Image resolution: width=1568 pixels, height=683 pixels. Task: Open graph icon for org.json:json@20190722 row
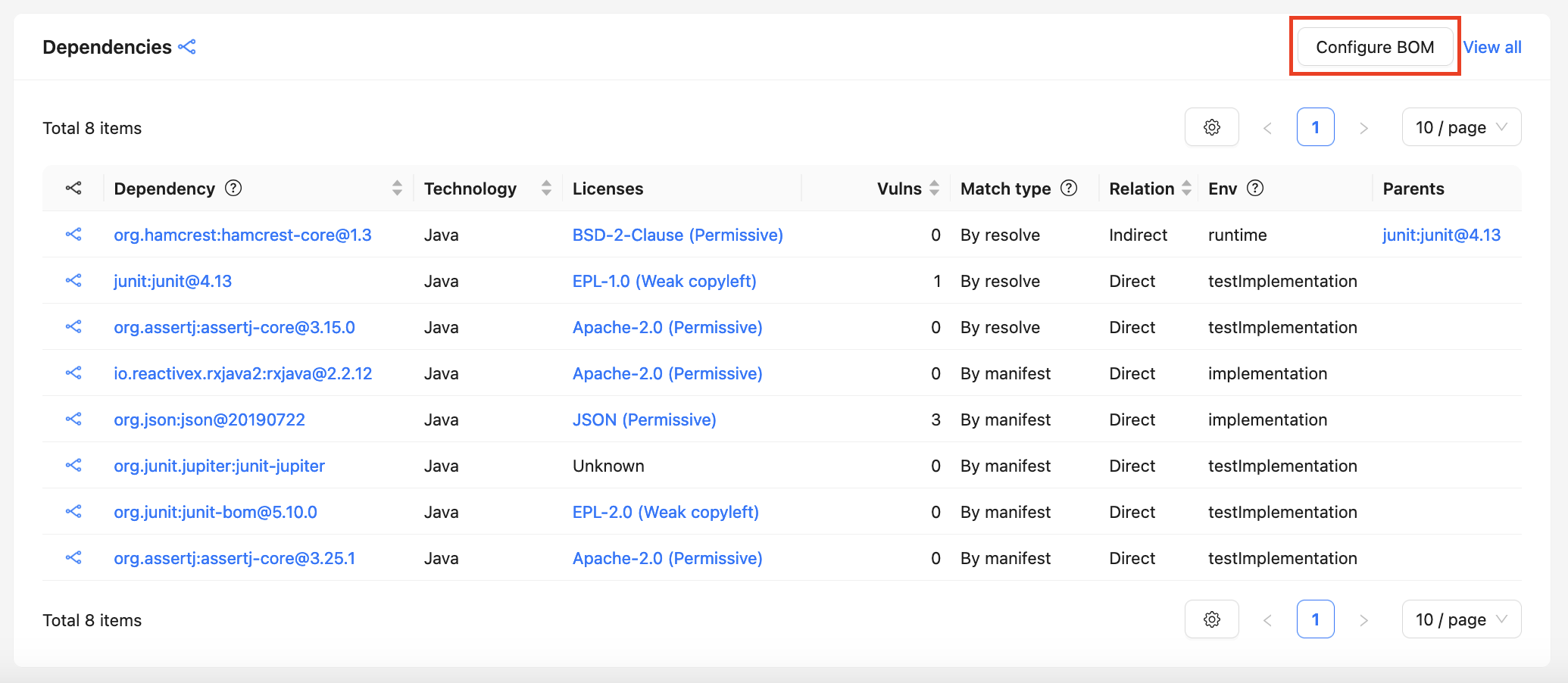pos(73,419)
